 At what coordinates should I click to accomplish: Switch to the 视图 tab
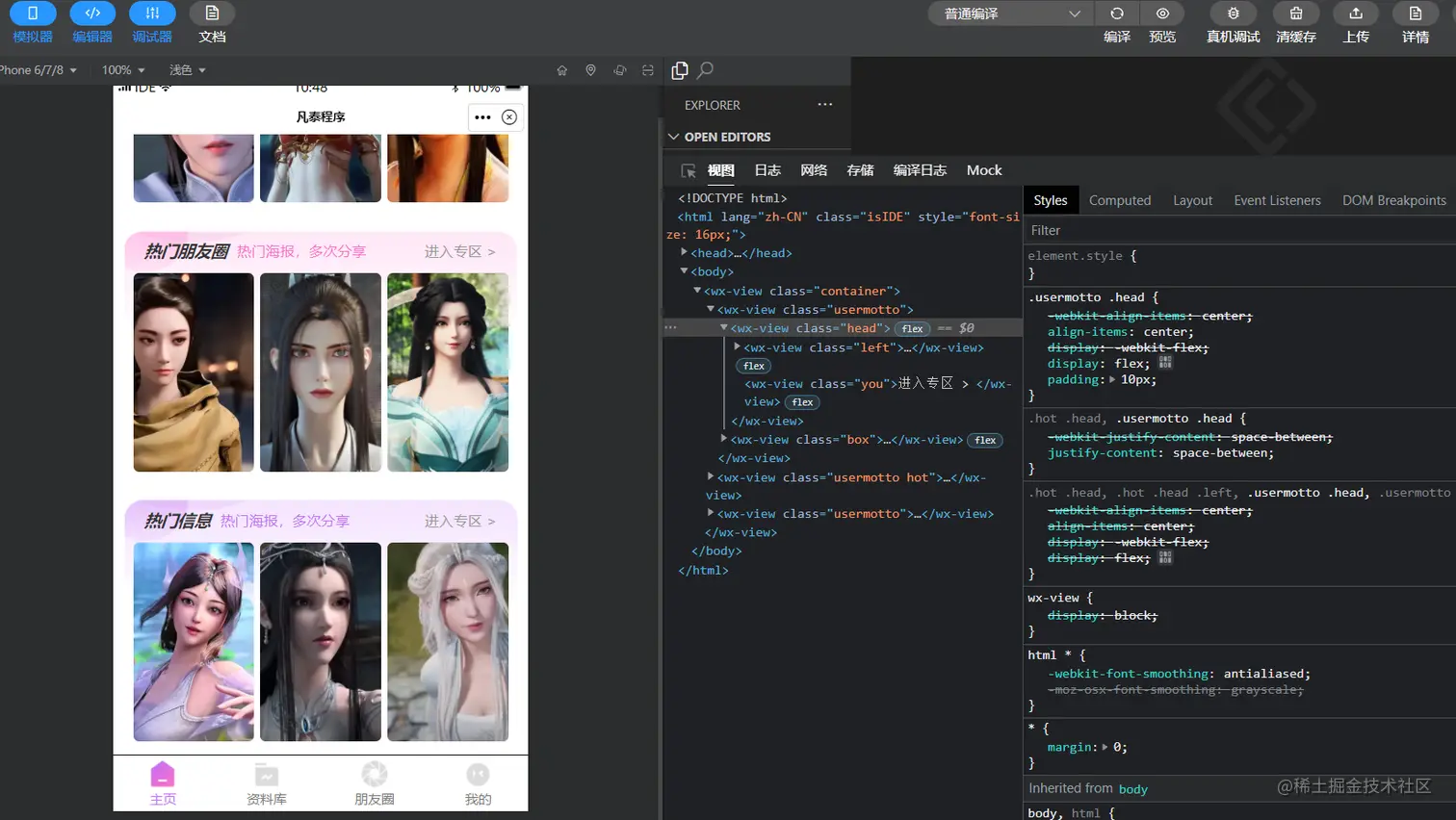click(721, 170)
